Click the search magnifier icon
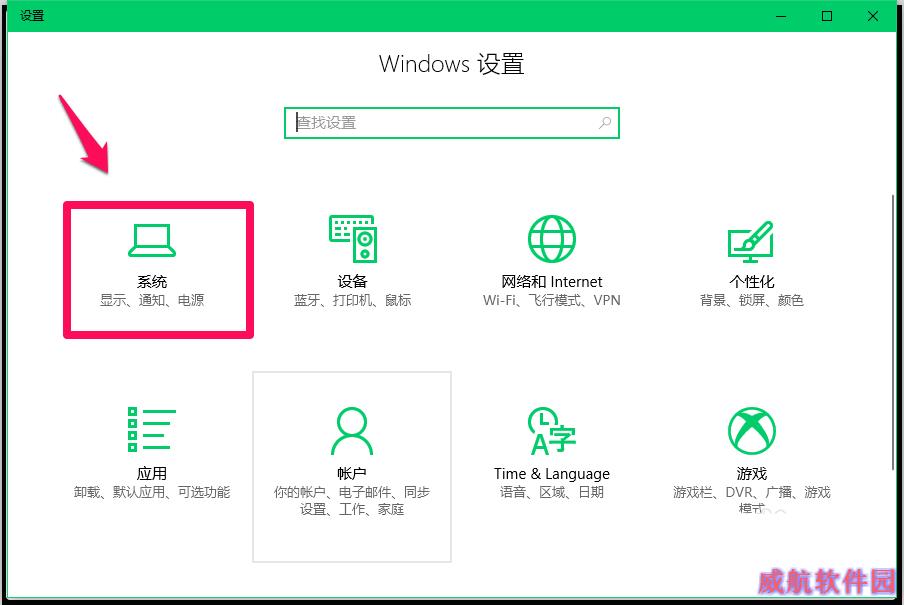The width and height of the screenshot is (904, 605). point(605,123)
